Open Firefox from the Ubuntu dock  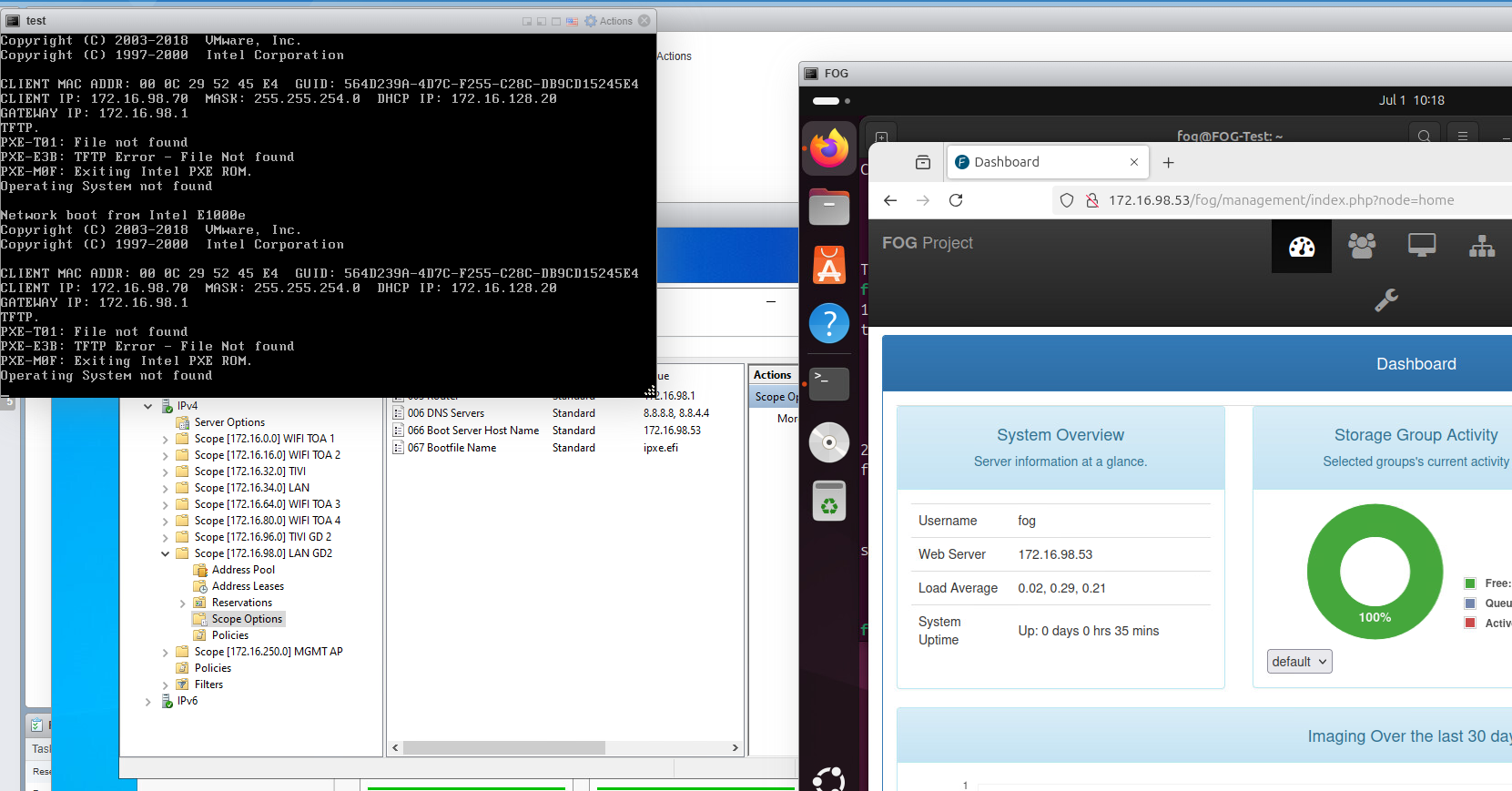828,147
